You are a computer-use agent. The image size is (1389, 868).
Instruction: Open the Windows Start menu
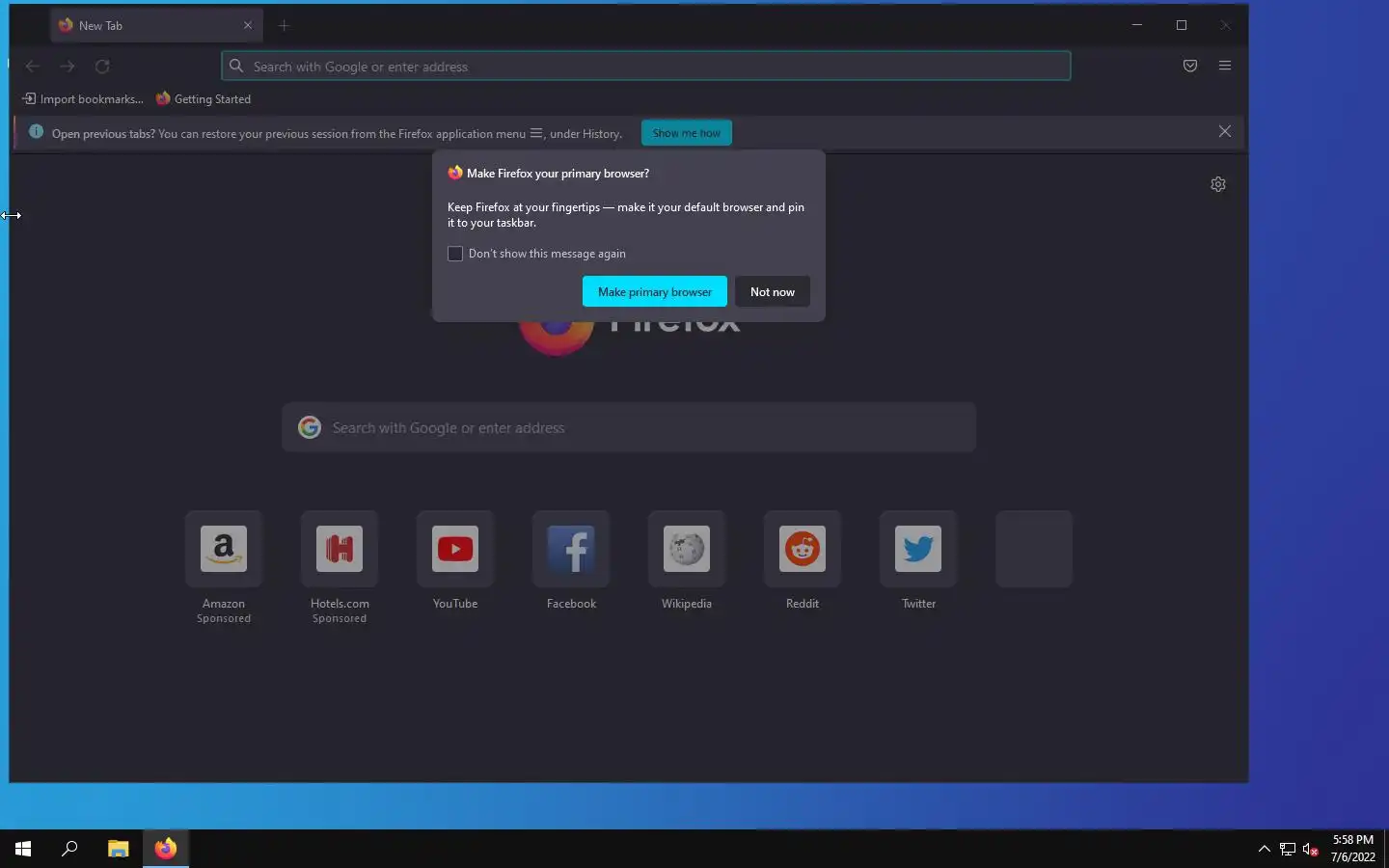(x=23, y=849)
